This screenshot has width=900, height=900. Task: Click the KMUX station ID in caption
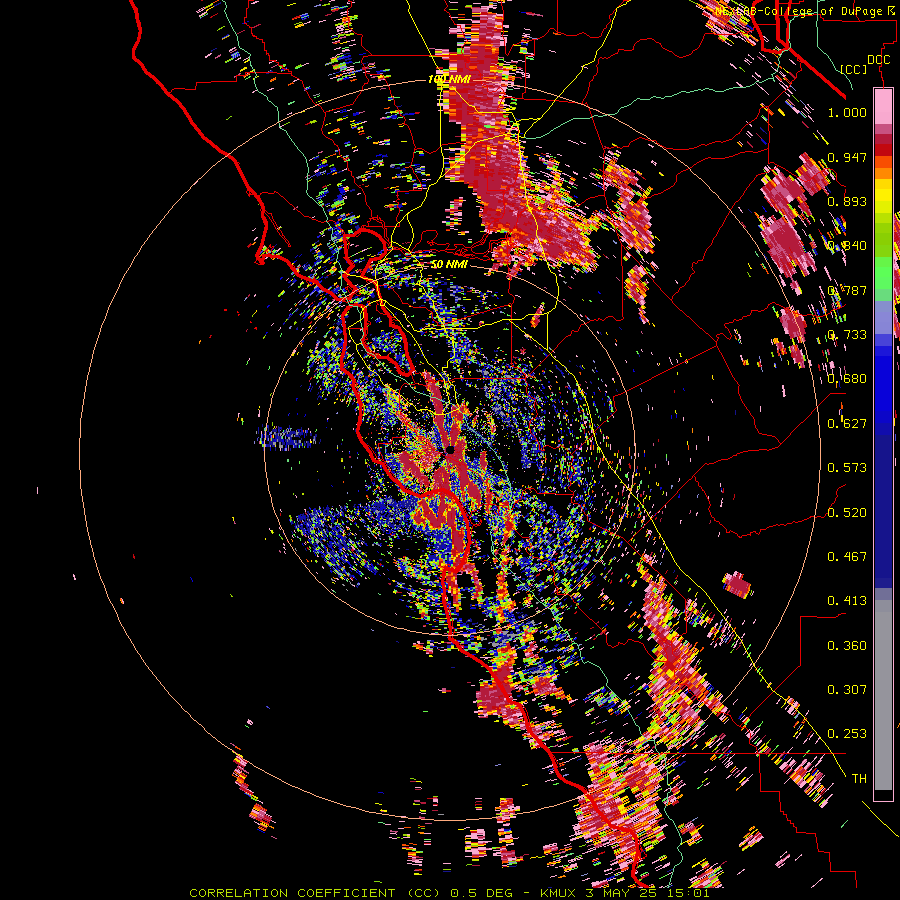tap(559, 893)
